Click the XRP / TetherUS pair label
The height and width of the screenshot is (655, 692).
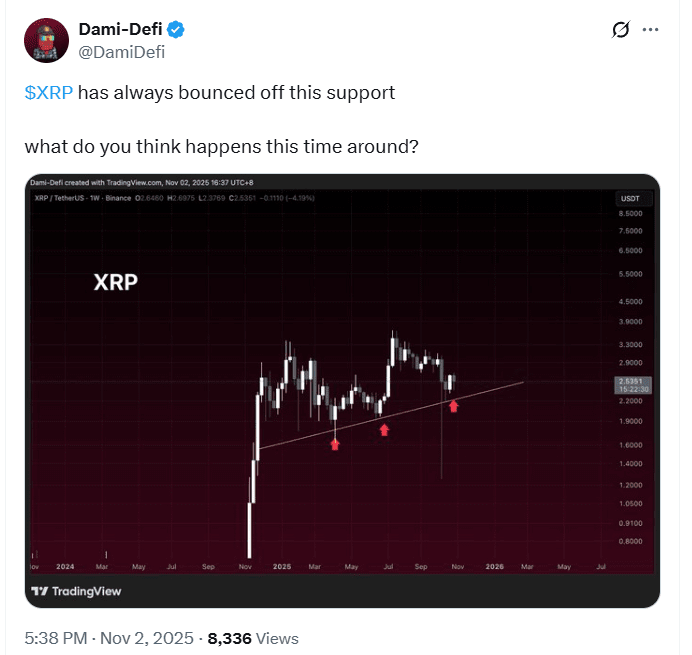coord(59,198)
